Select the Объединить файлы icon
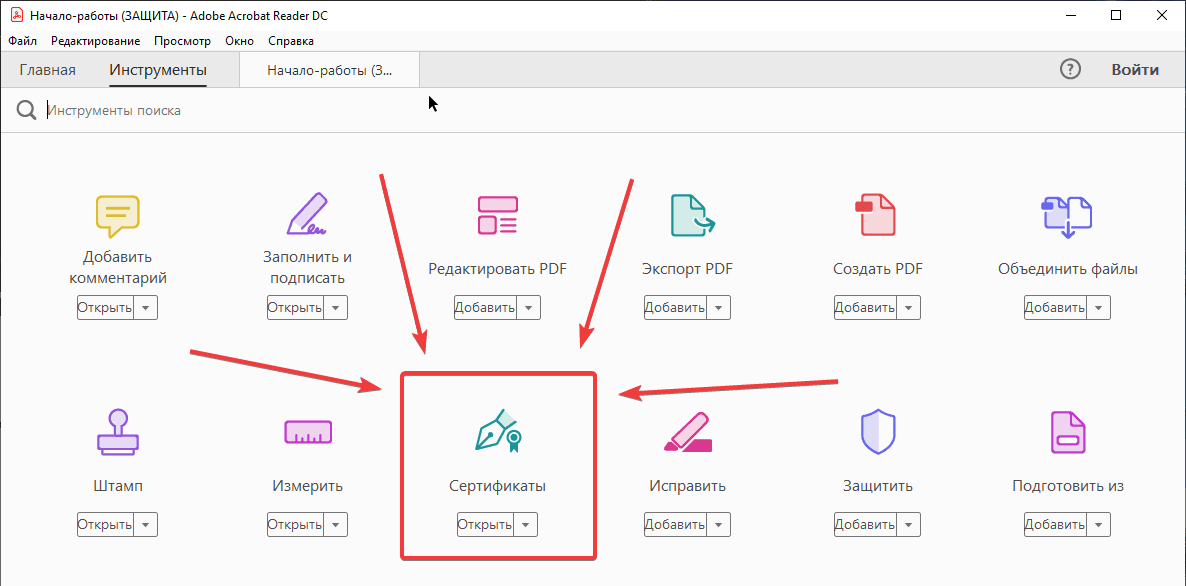1186x586 pixels. click(x=1067, y=215)
